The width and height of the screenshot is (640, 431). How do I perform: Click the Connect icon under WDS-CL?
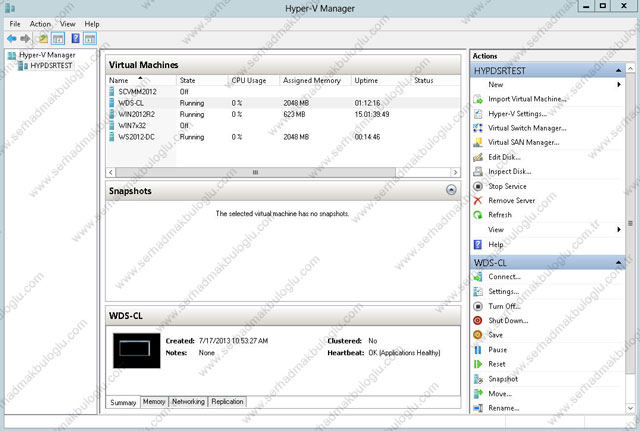[478, 277]
